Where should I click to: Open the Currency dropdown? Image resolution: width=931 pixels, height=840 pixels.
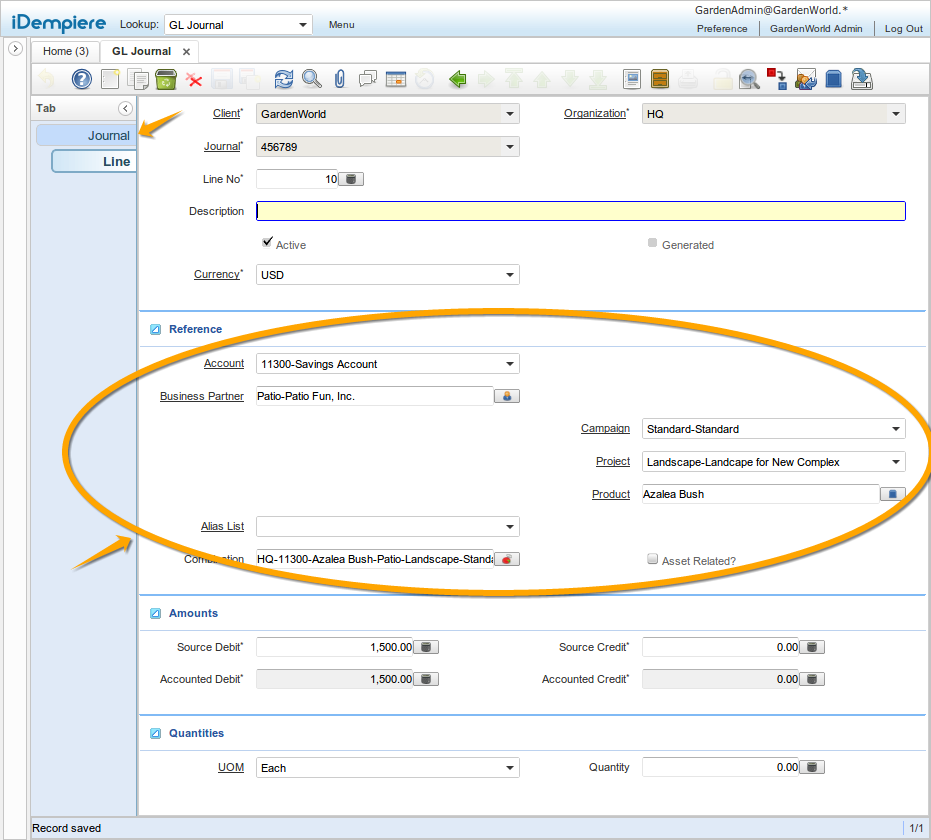[509, 275]
